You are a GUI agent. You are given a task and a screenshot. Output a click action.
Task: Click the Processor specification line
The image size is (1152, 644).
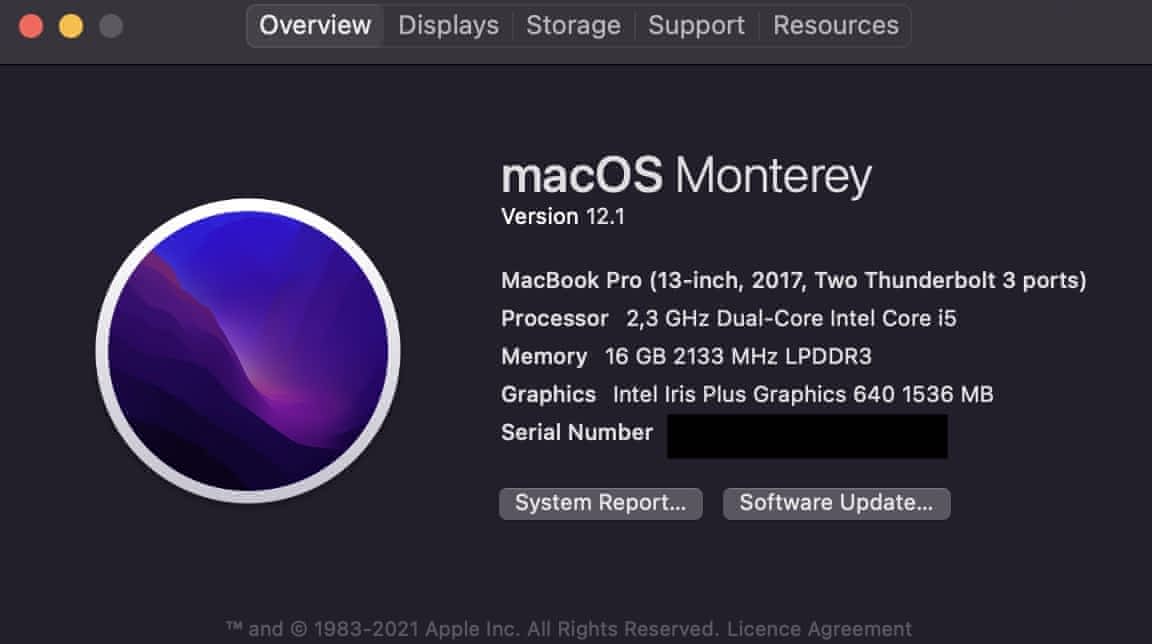point(728,318)
